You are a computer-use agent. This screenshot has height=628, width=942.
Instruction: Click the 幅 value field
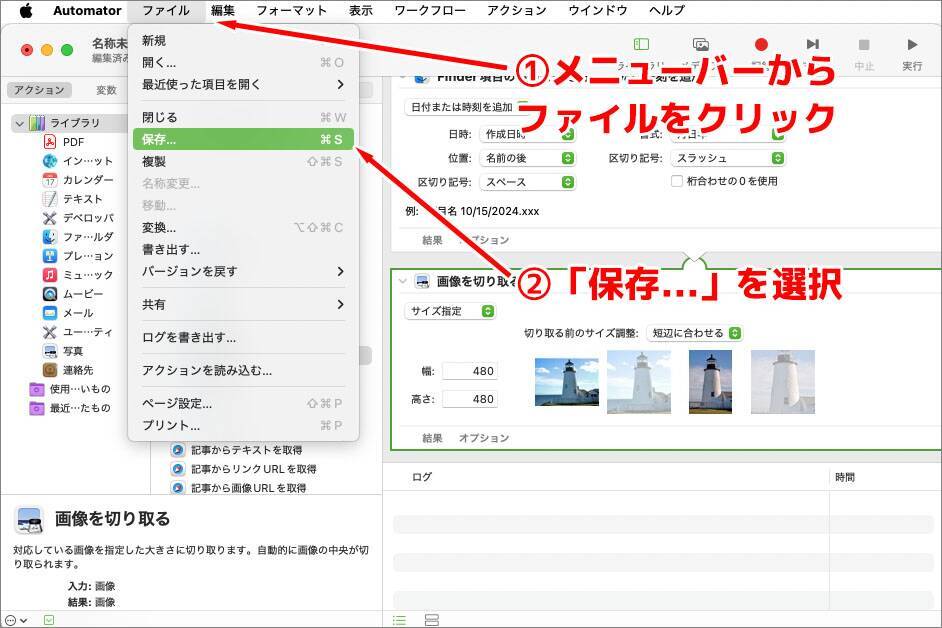(469, 371)
